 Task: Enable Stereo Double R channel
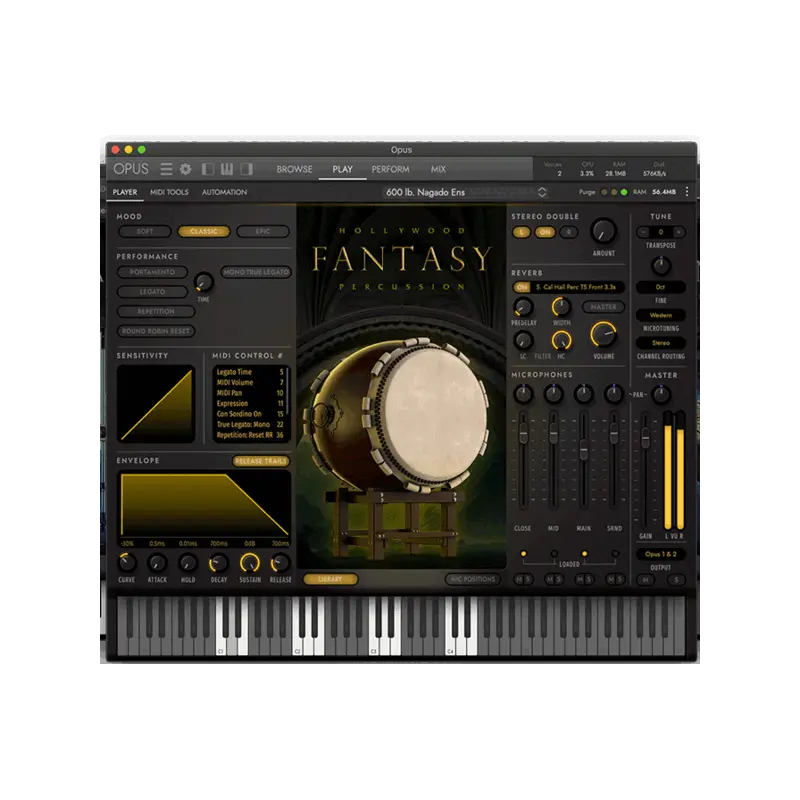[568, 232]
